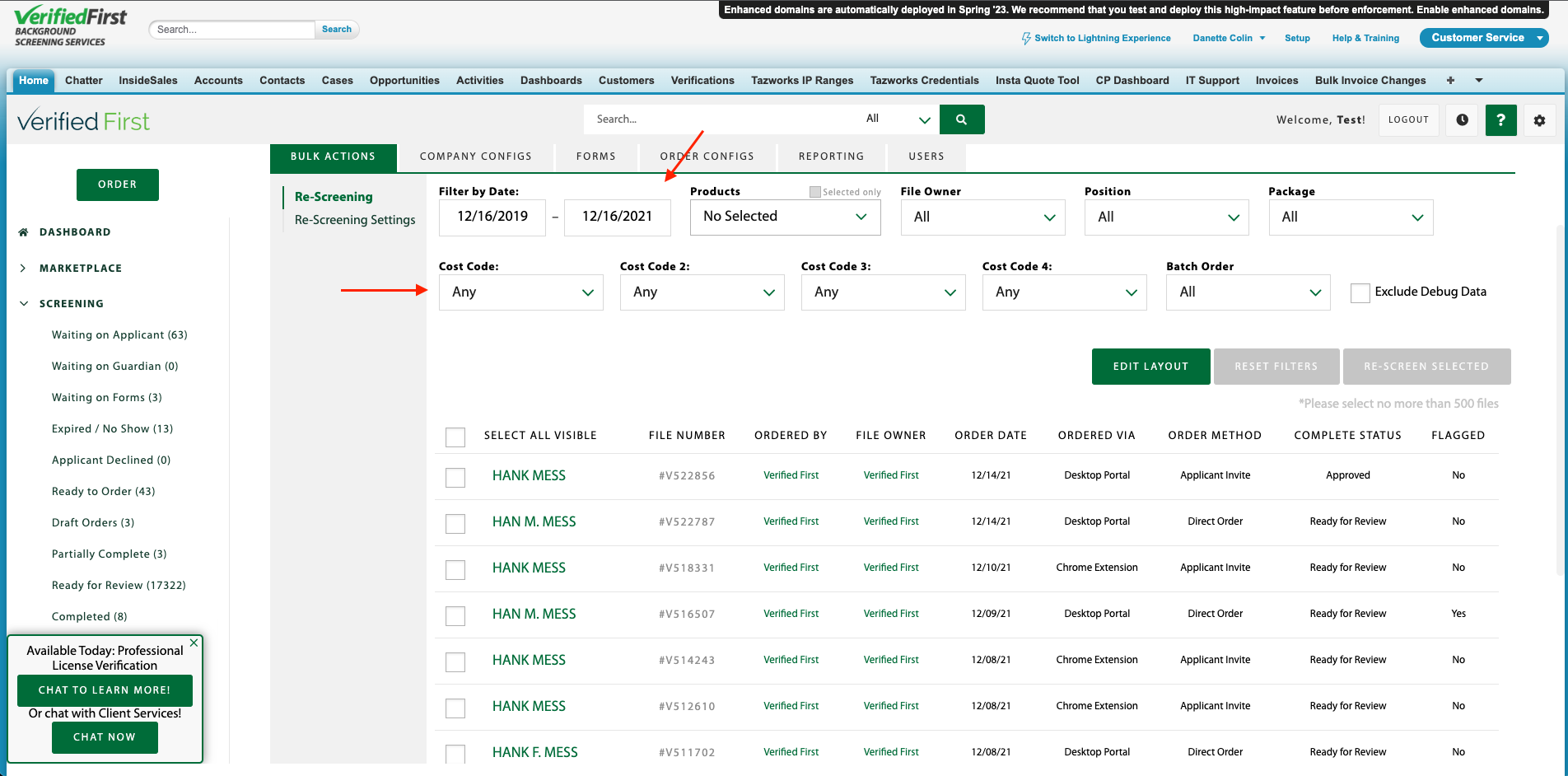Check the HANK MESS #V518331 row checkbox
This screenshot has width=1568, height=776.
tap(455, 570)
